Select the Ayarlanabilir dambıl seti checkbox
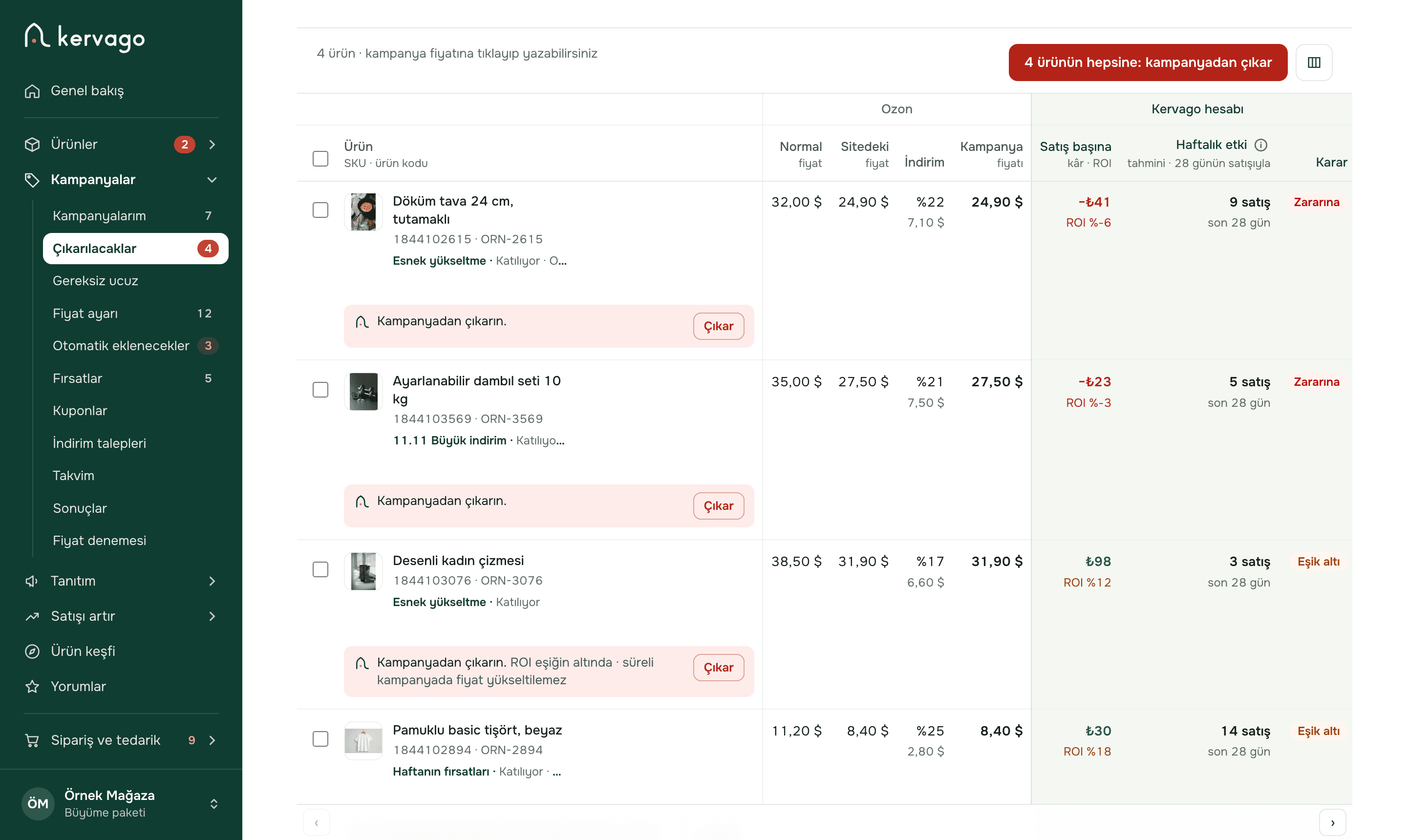This screenshot has height=840, width=1407. [320, 389]
